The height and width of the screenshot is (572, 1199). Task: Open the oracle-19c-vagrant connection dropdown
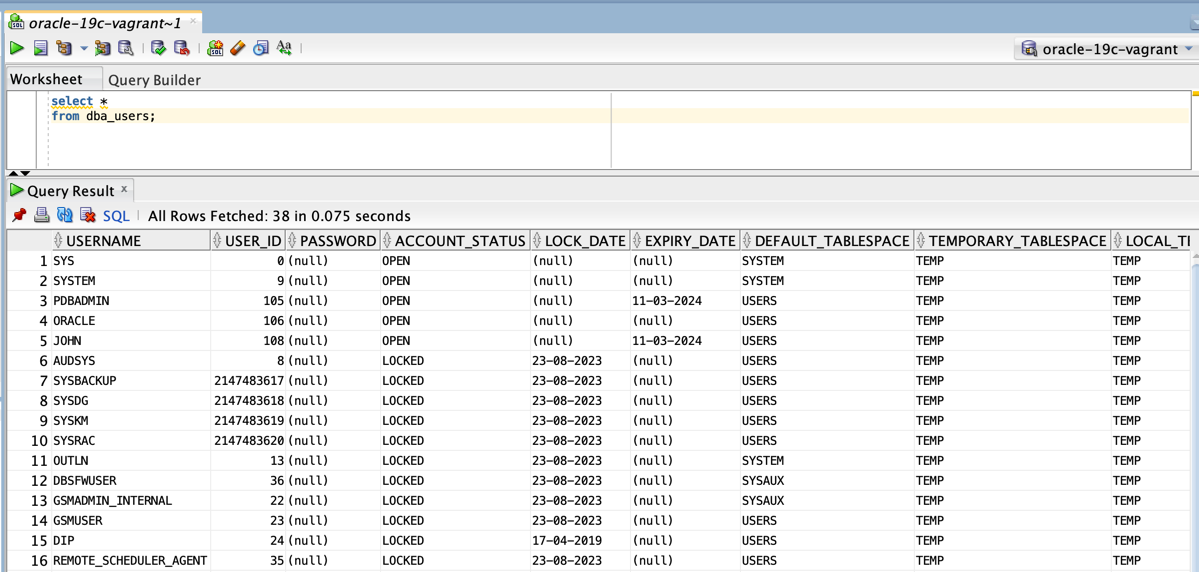point(1188,49)
